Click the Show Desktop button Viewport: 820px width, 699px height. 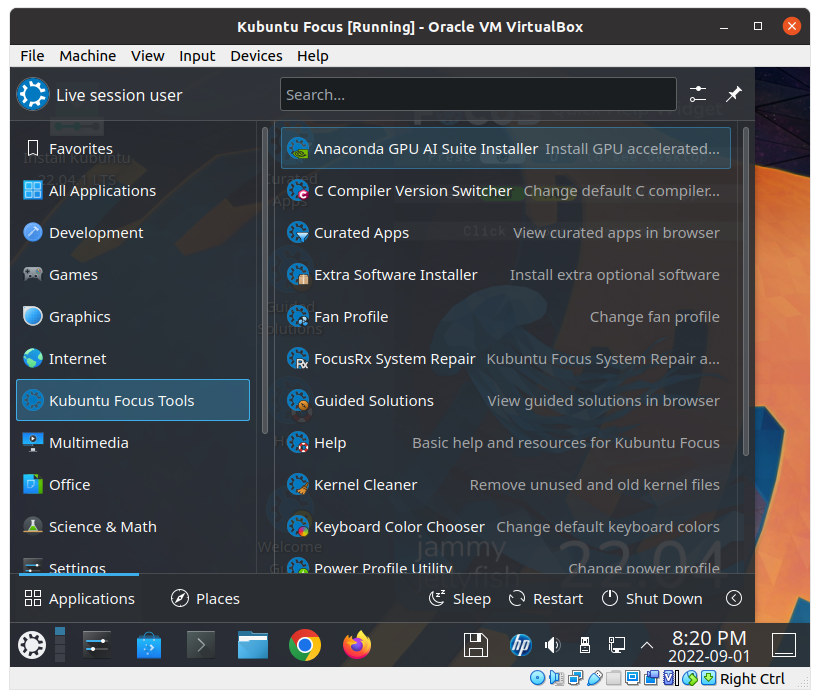pyautogui.click(x=784, y=645)
